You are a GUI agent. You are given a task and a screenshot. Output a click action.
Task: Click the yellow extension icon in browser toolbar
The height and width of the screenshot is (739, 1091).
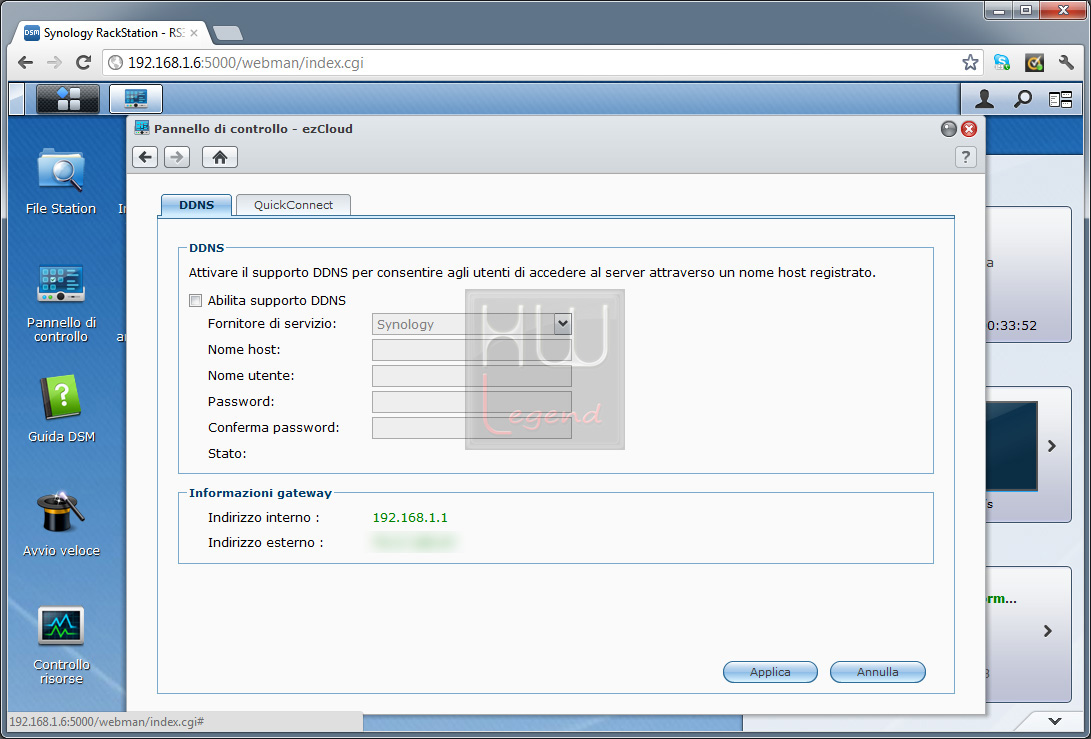[1034, 63]
